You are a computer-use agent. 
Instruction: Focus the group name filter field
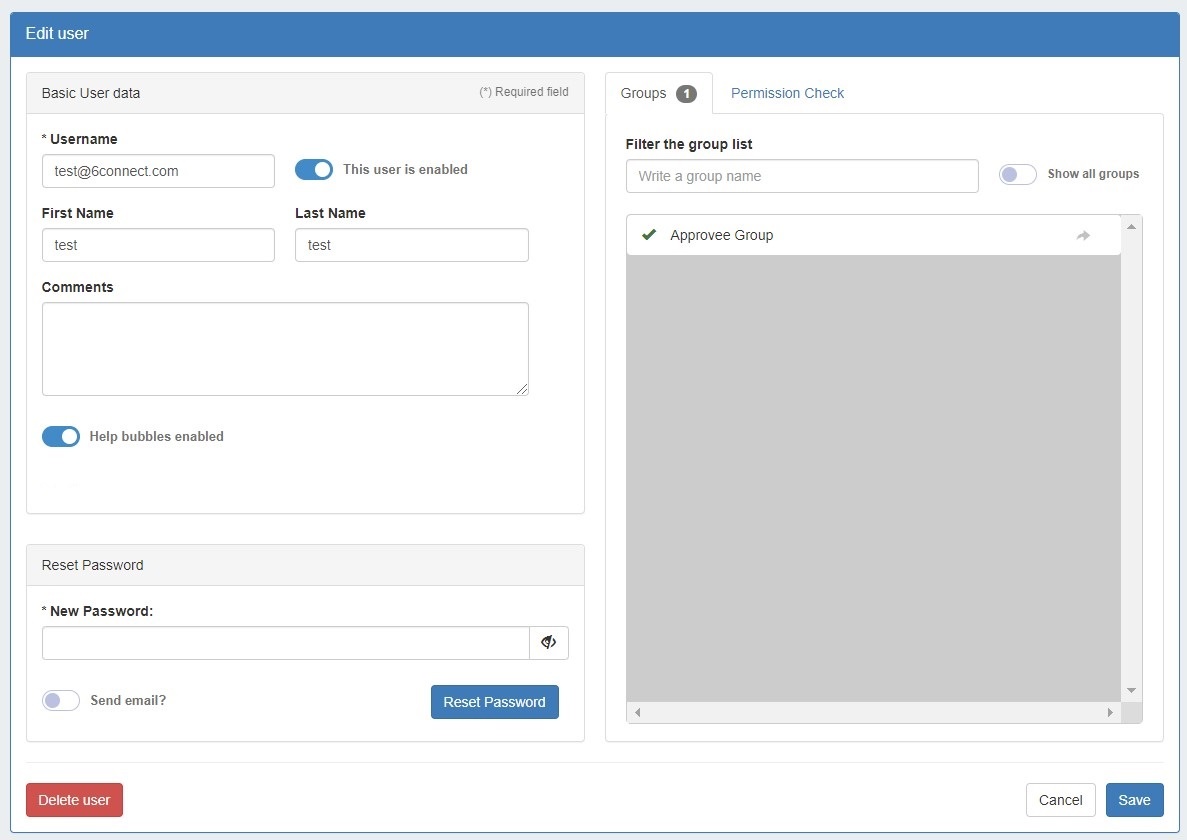pyautogui.click(x=801, y=176)
